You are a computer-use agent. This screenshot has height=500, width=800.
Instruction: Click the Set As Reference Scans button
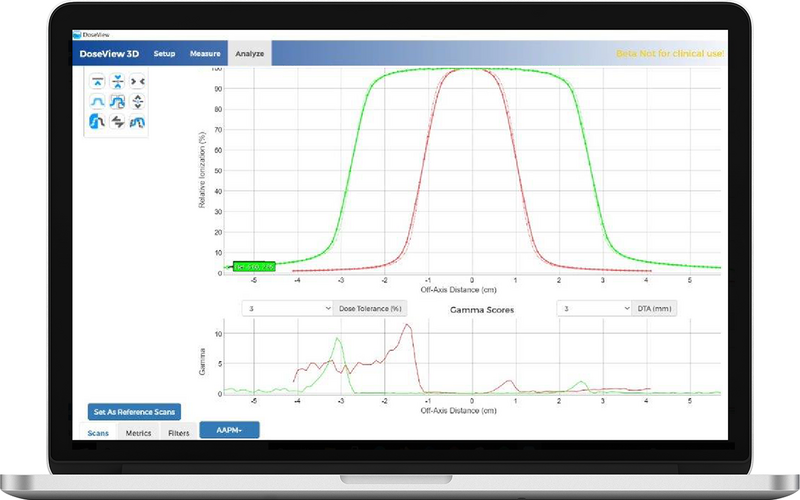click(133, 411)
